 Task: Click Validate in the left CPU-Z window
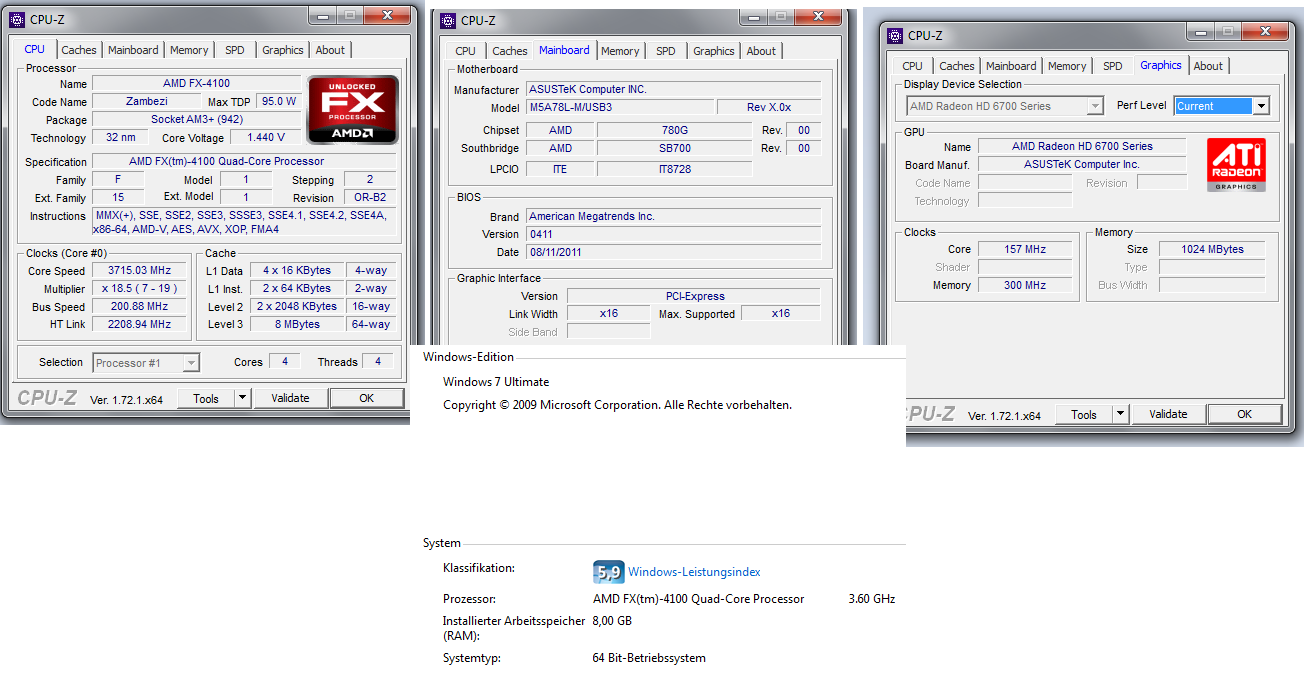tap(290, 398)
